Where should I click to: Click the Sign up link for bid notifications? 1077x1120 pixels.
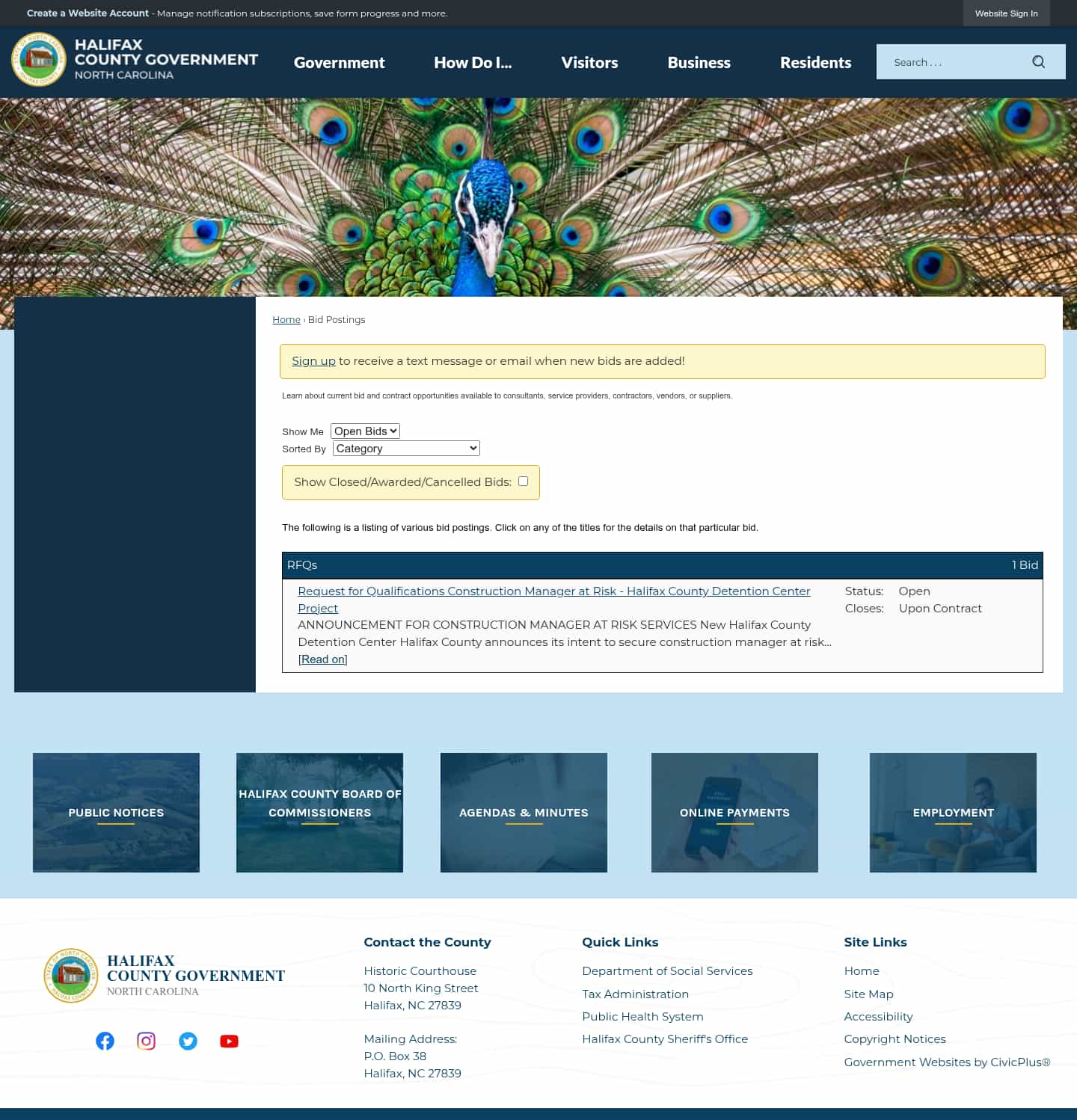313,360
